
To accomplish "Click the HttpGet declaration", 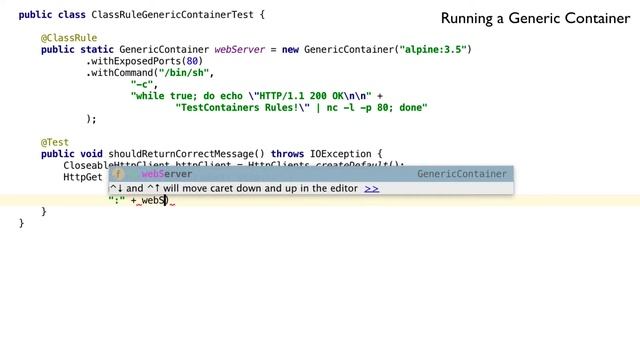I will point(83,177).
